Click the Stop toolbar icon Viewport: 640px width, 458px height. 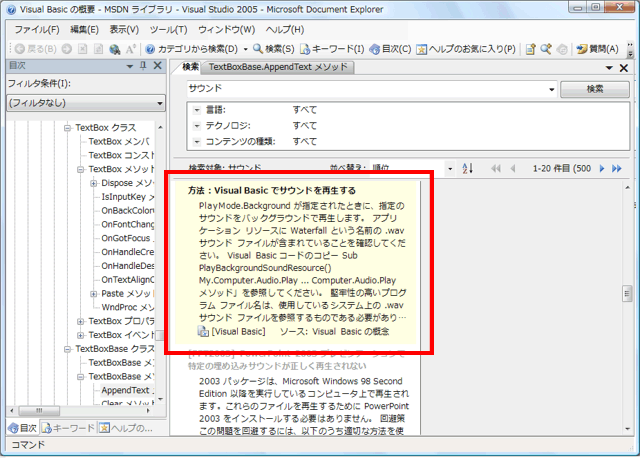click(x=82, y=49)
